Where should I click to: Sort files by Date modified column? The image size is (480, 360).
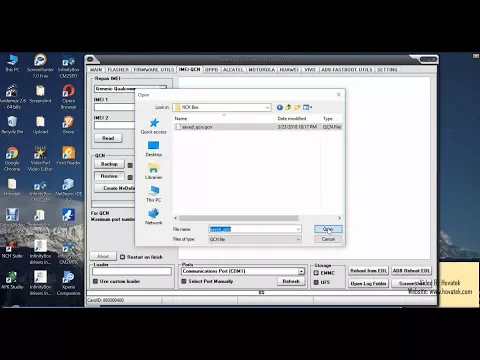292,118
